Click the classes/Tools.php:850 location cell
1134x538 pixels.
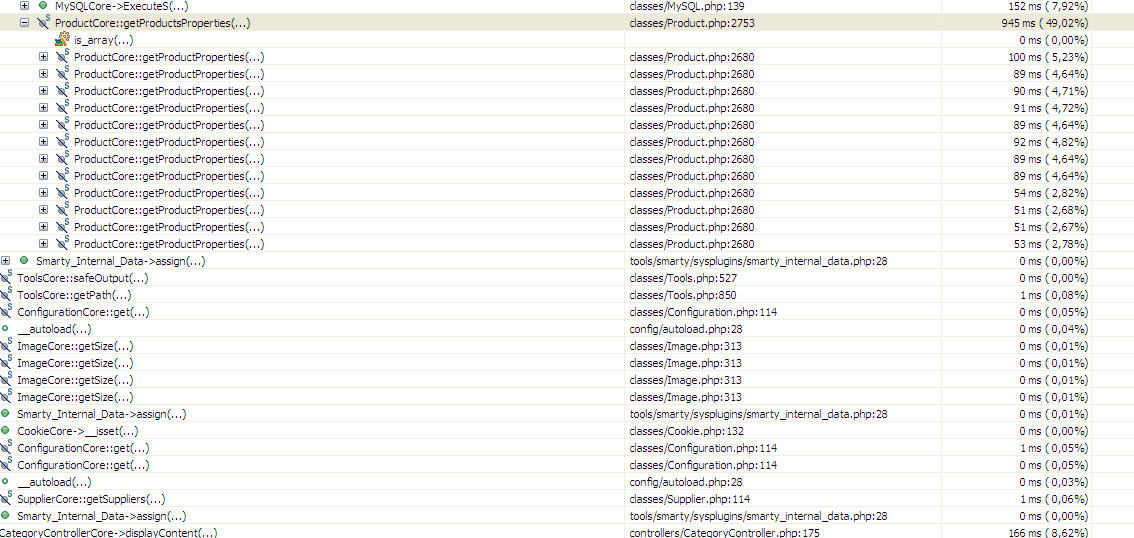(x=681, y=295)
